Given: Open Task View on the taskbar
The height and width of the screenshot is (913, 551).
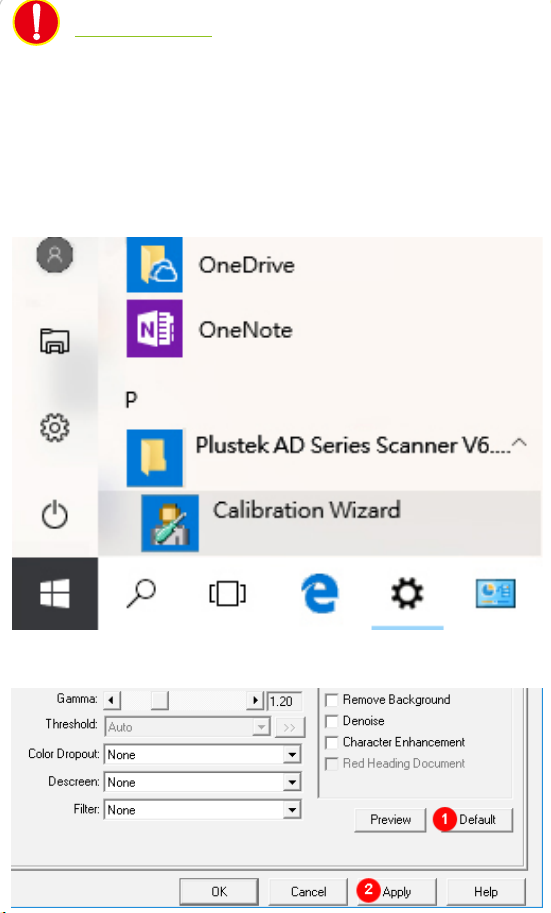Looking at the screenshot, I should [x=227, y=594].
